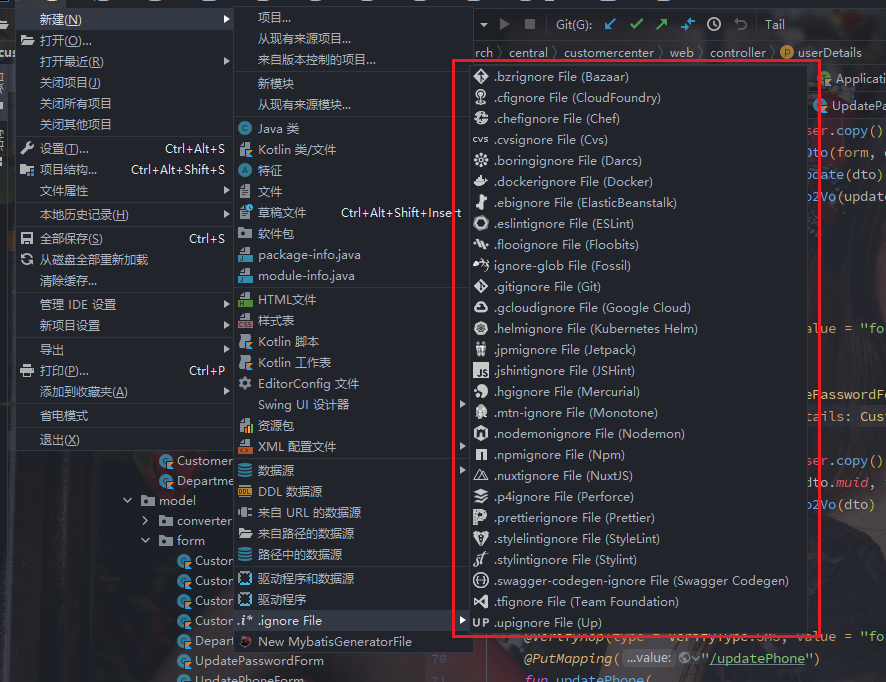886x682 pixels.
Task: Click the JSHint JS icon
Action: click(x=481, y=371)
